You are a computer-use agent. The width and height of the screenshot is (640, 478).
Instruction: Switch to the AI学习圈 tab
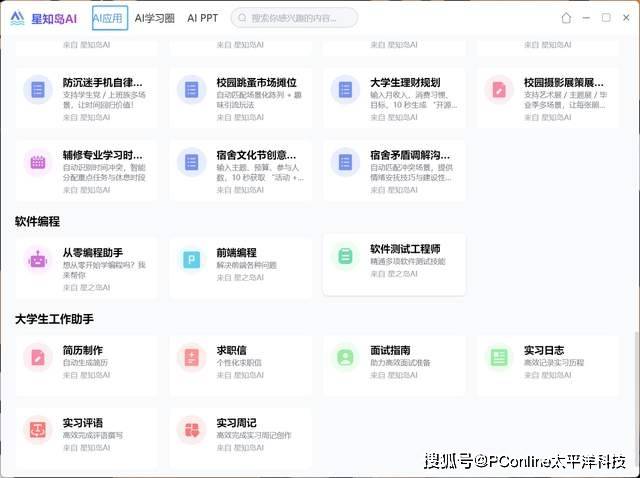click(155, 18)
